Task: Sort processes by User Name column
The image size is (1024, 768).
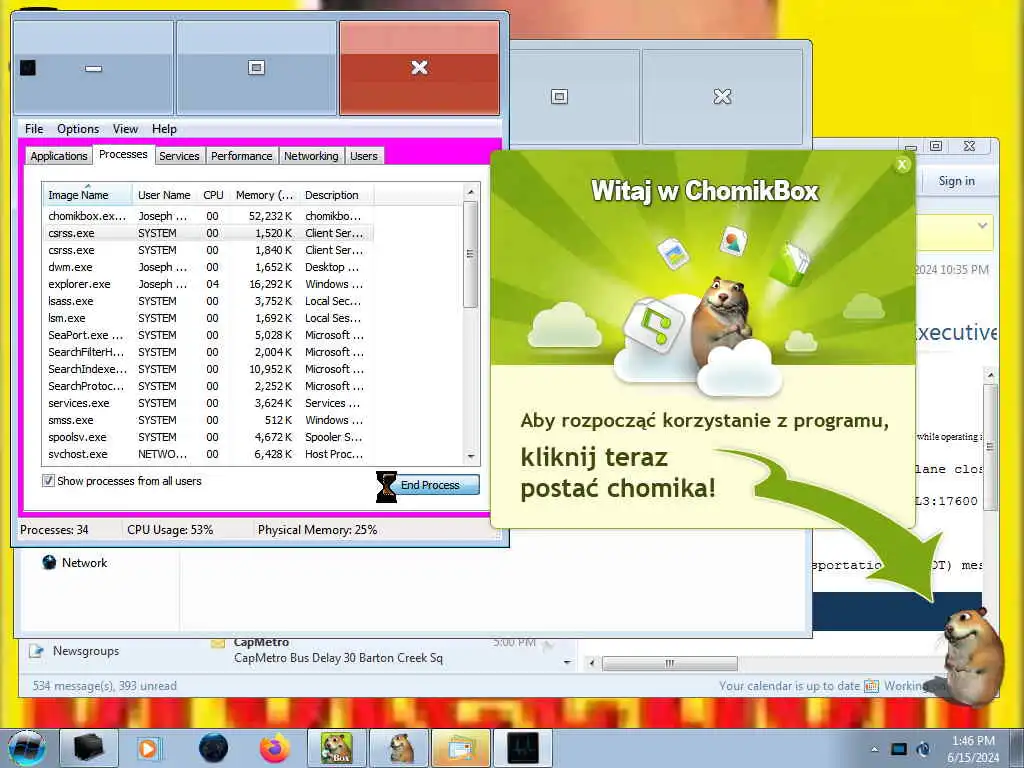Action: tap(164, 195)
